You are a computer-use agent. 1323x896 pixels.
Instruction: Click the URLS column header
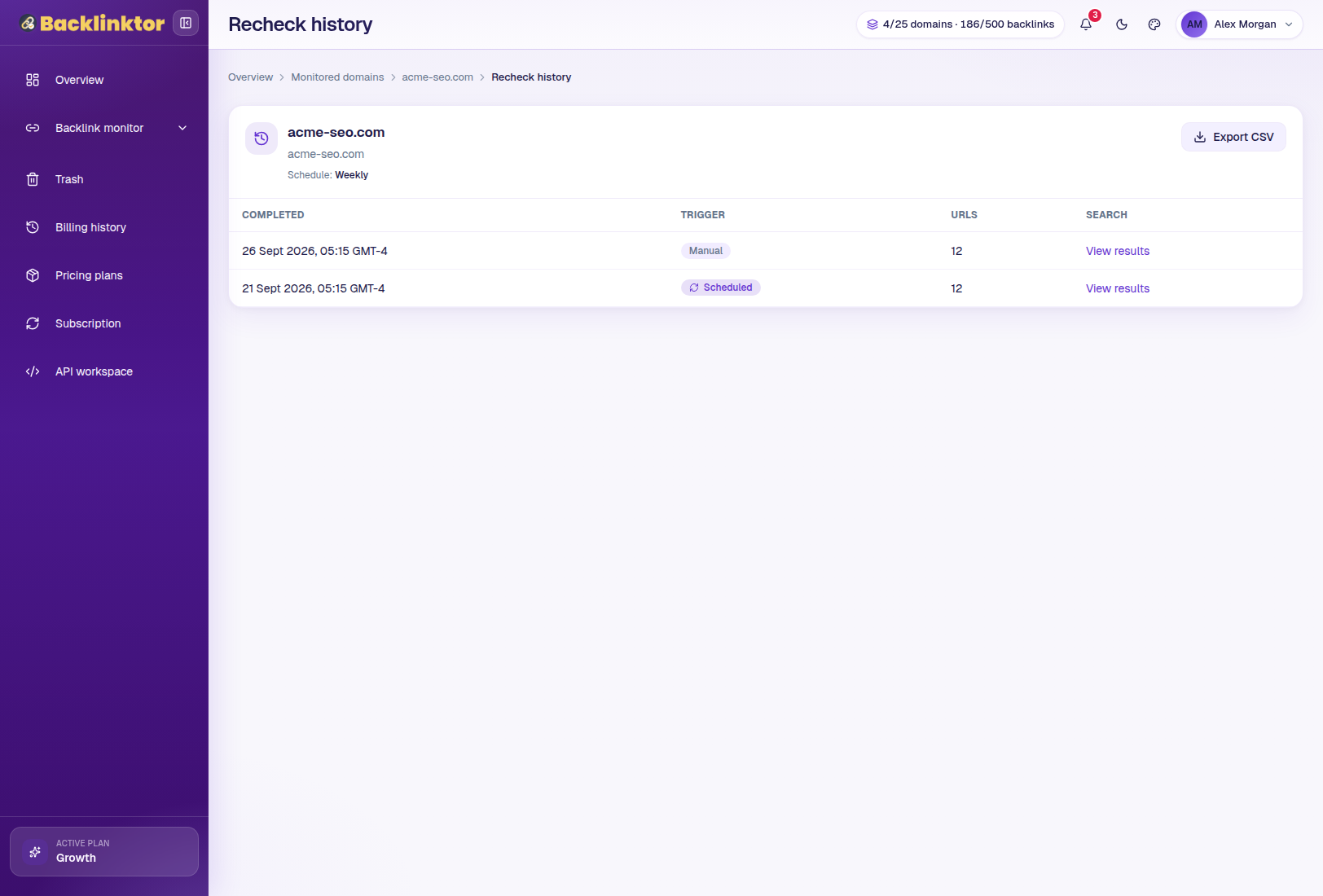tap(964, 215)
